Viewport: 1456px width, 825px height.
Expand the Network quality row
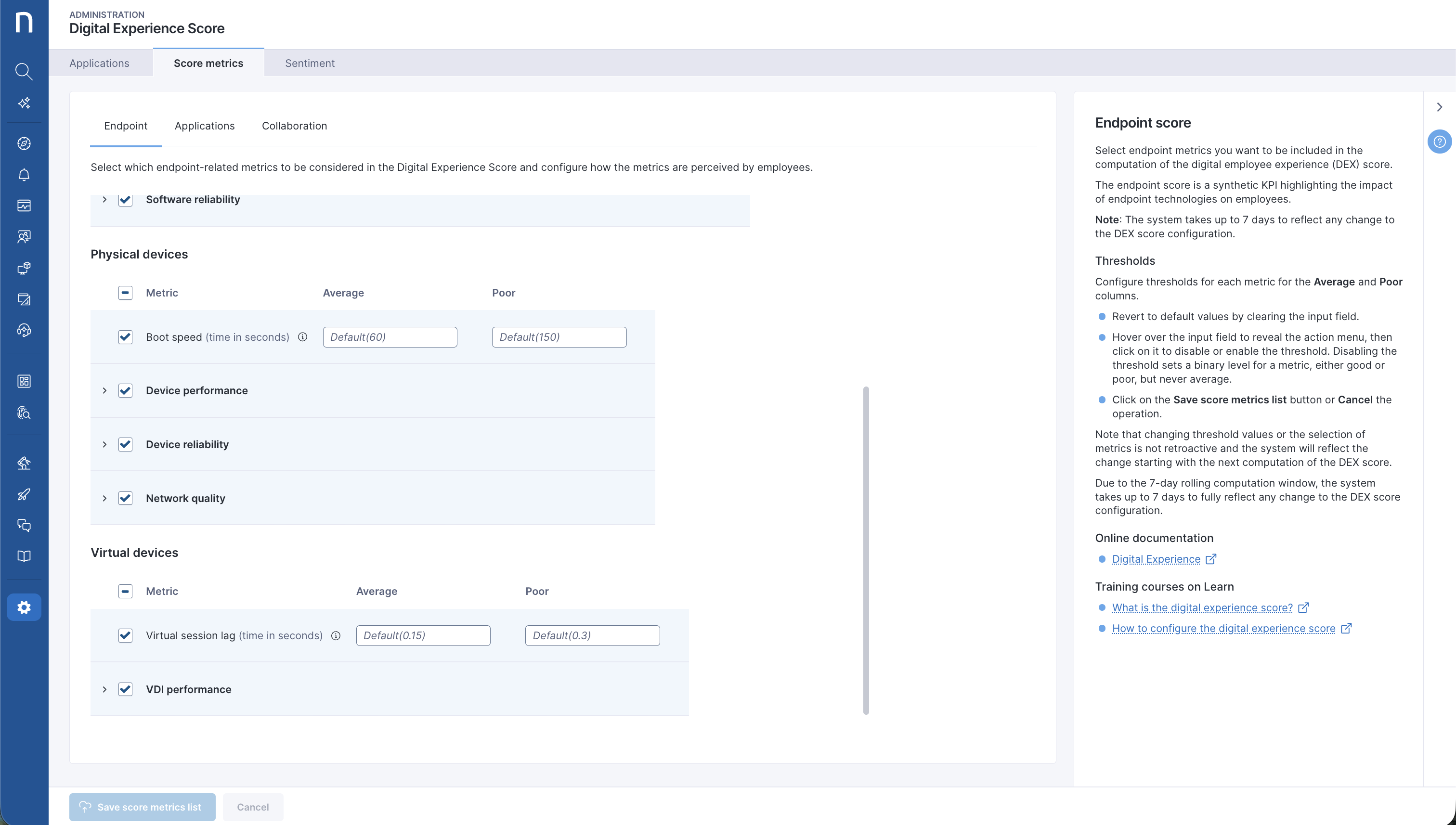[105, 498]
